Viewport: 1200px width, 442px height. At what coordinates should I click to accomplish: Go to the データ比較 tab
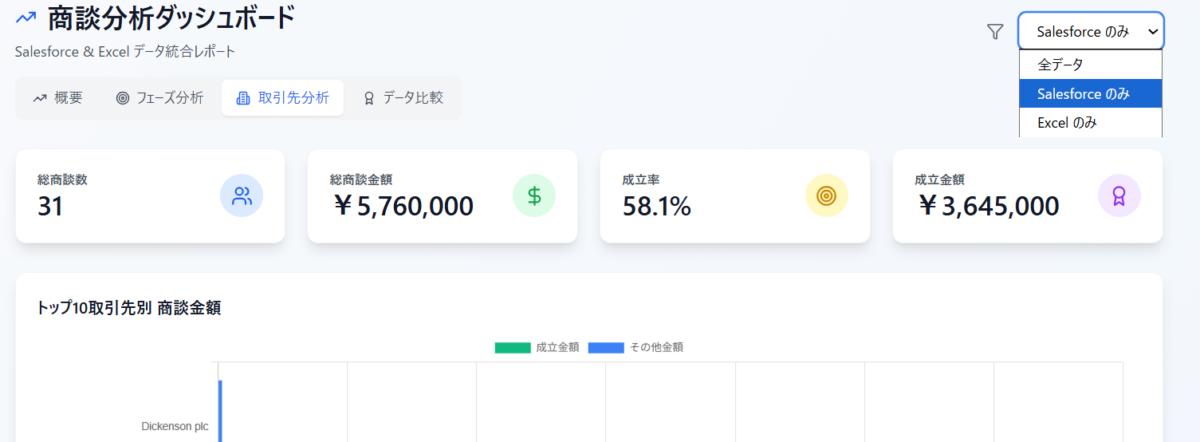point(403,98)
